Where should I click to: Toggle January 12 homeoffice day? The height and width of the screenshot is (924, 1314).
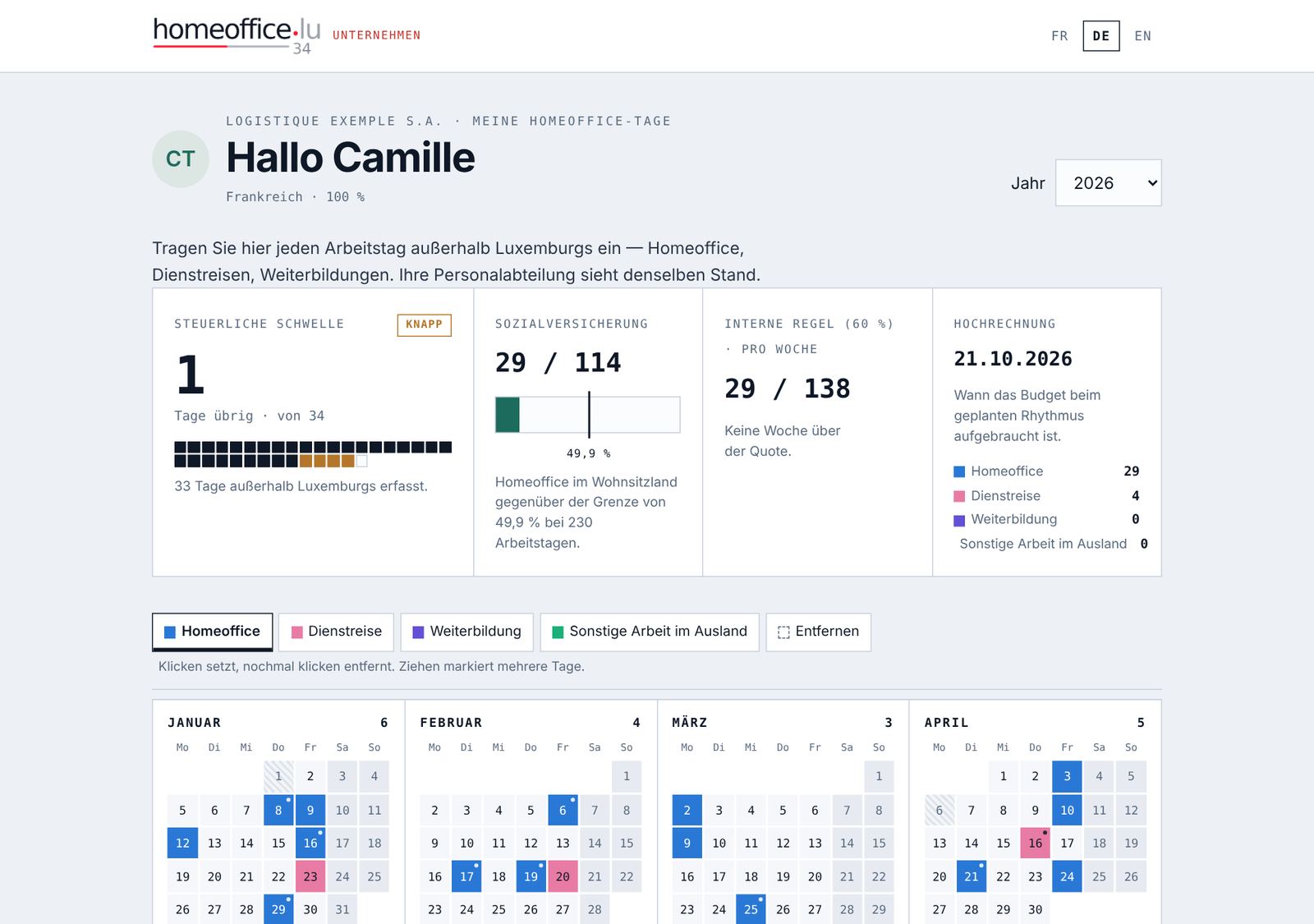(x=182, y=844)
